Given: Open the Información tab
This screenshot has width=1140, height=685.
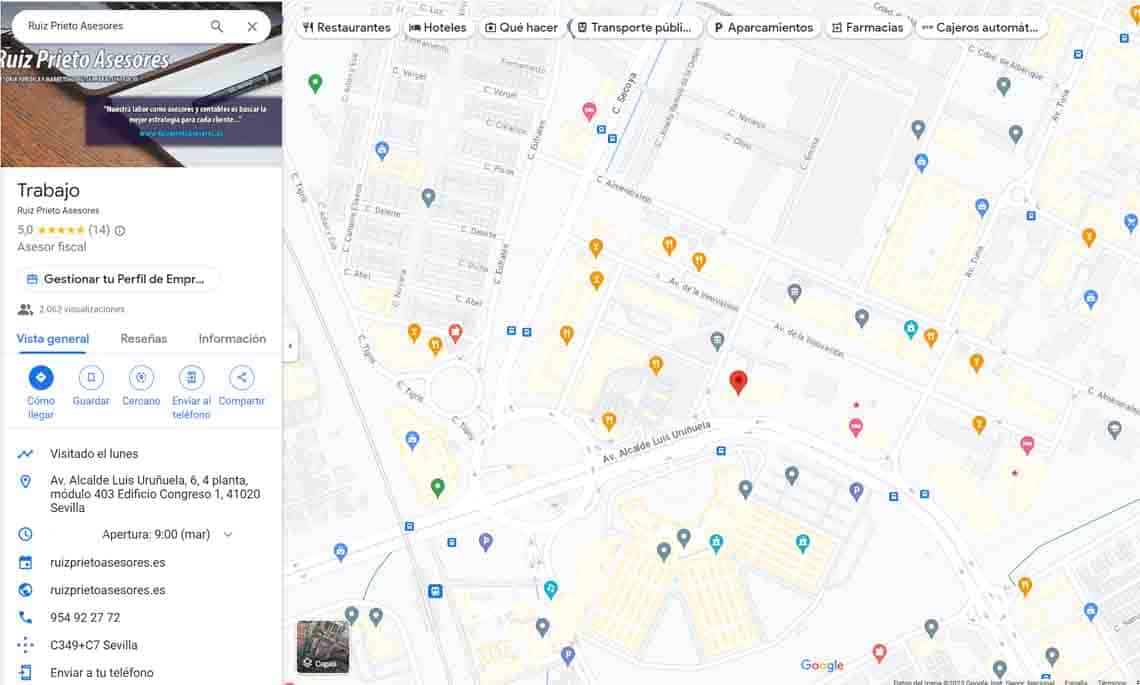Looking at the screenshot, I should [232, 339].
